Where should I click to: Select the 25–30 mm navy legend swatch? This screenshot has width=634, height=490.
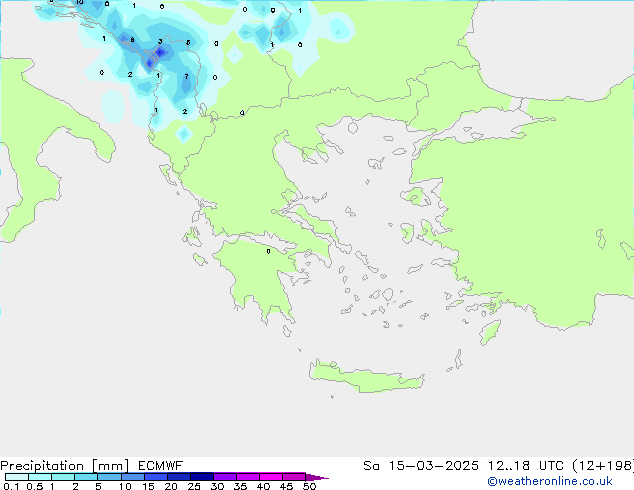[202, 477]
